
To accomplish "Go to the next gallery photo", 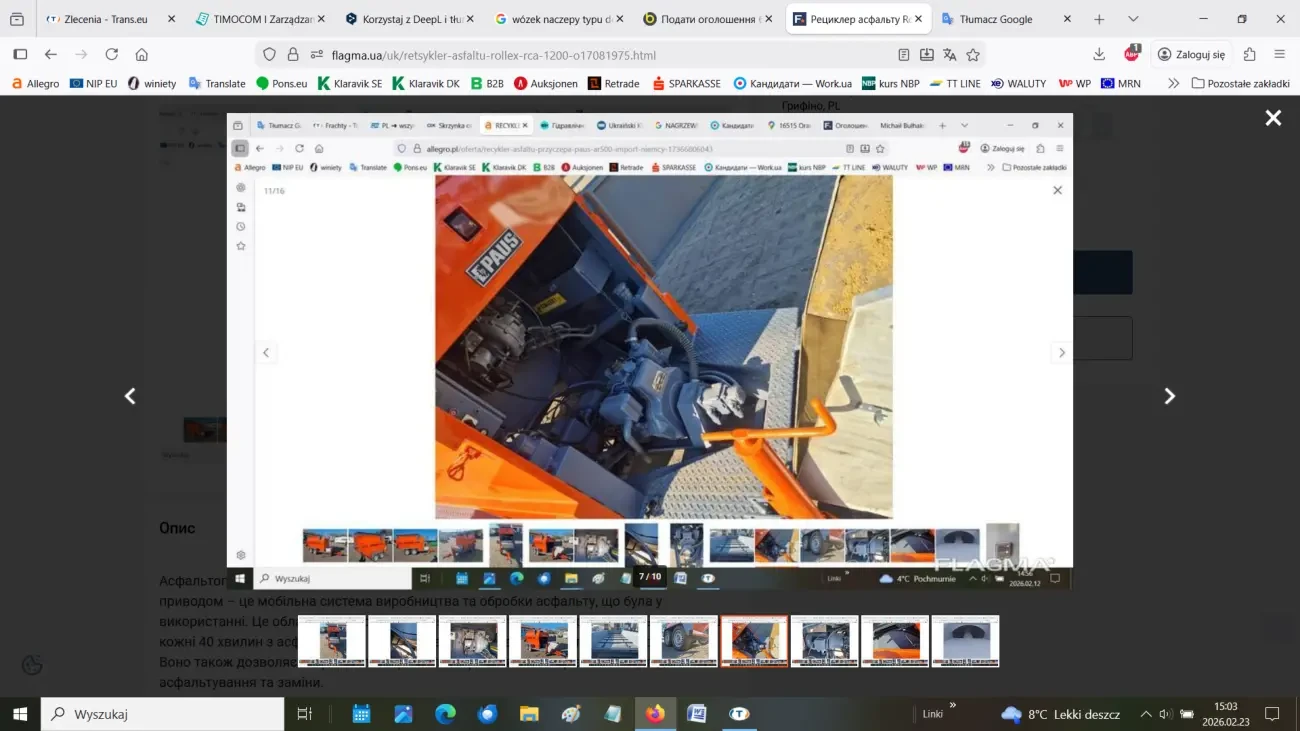I will coord(1169,396).
